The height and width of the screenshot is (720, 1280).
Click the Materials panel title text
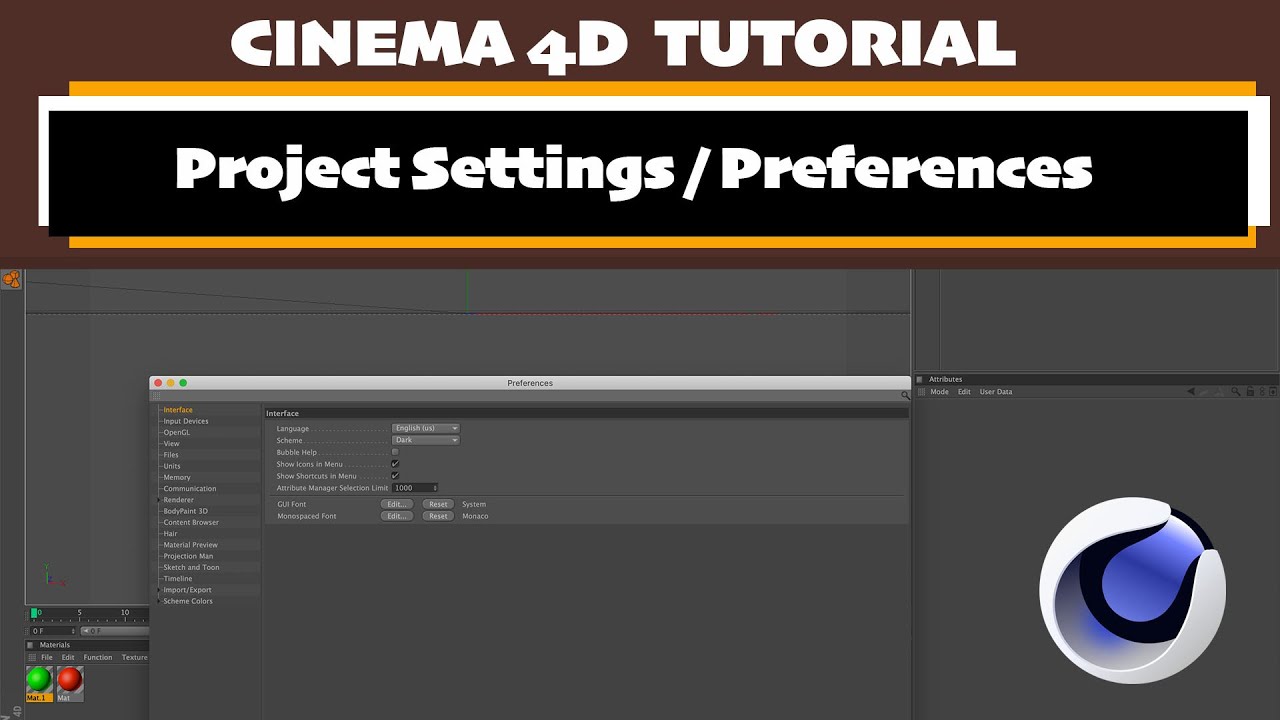[55, 645]
